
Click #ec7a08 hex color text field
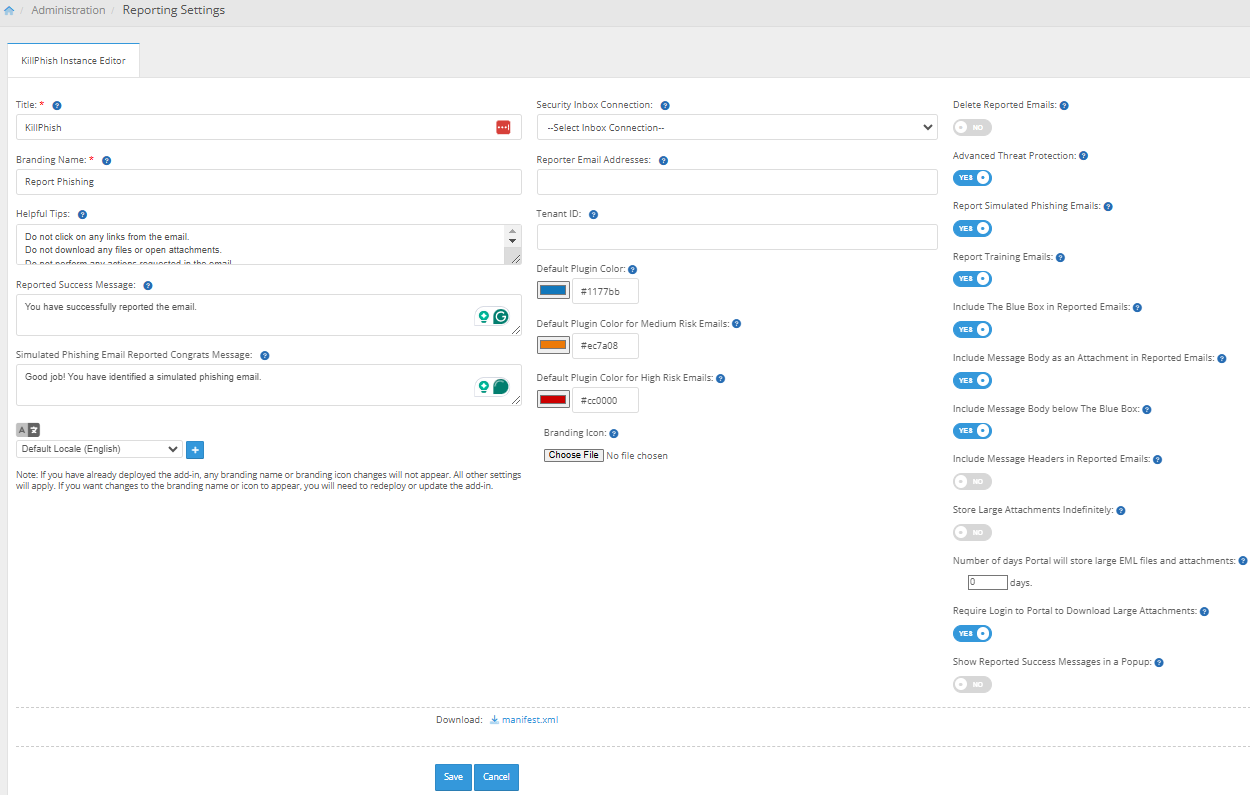coord(605,345)
